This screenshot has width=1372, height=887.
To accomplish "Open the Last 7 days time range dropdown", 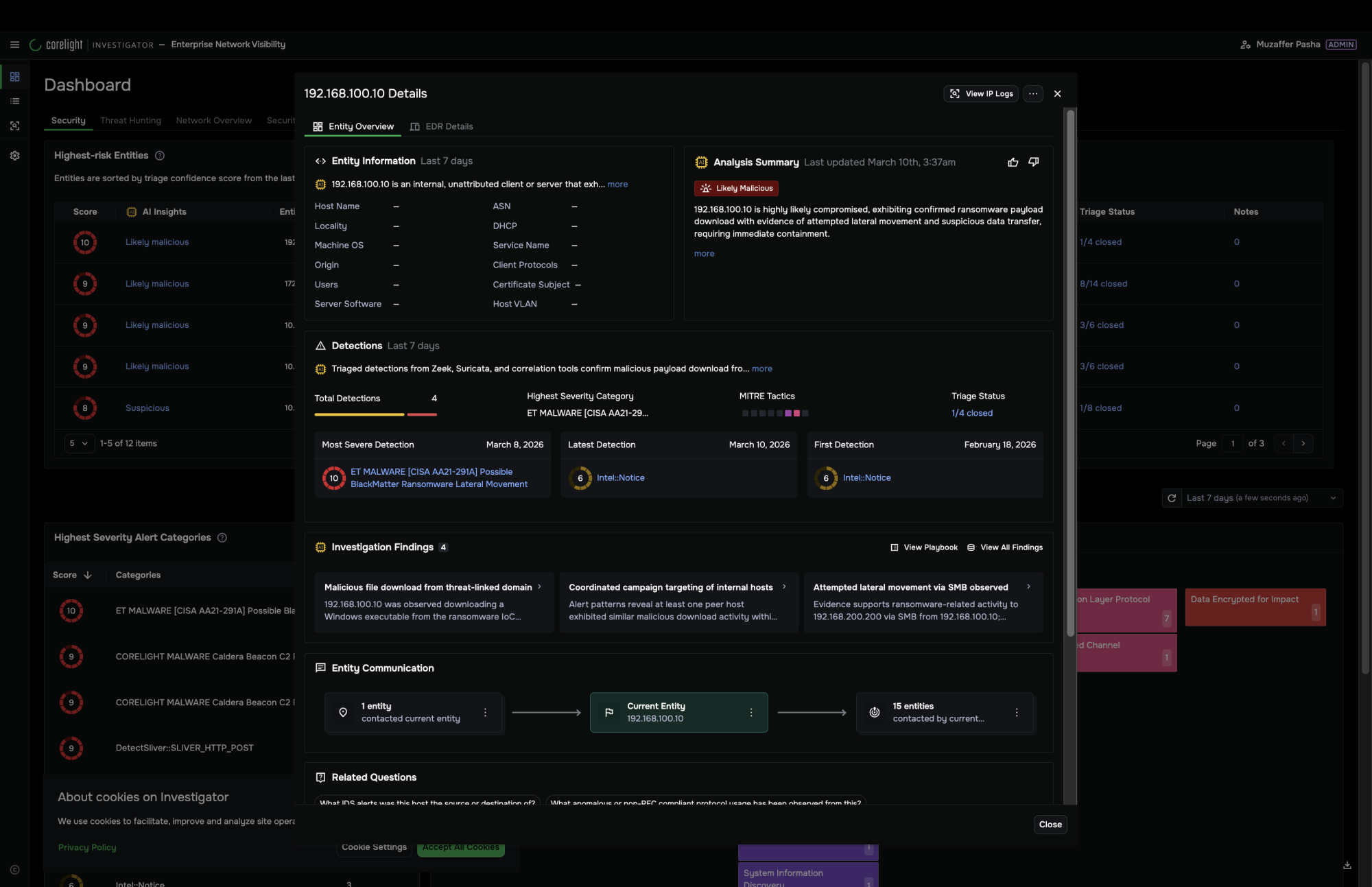I will coord(1261,498).
